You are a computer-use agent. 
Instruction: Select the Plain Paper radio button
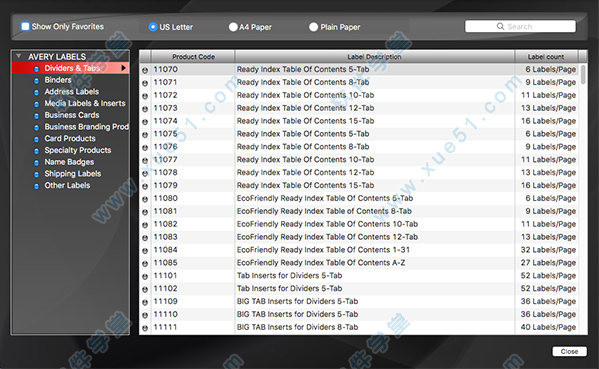[313, 27]
